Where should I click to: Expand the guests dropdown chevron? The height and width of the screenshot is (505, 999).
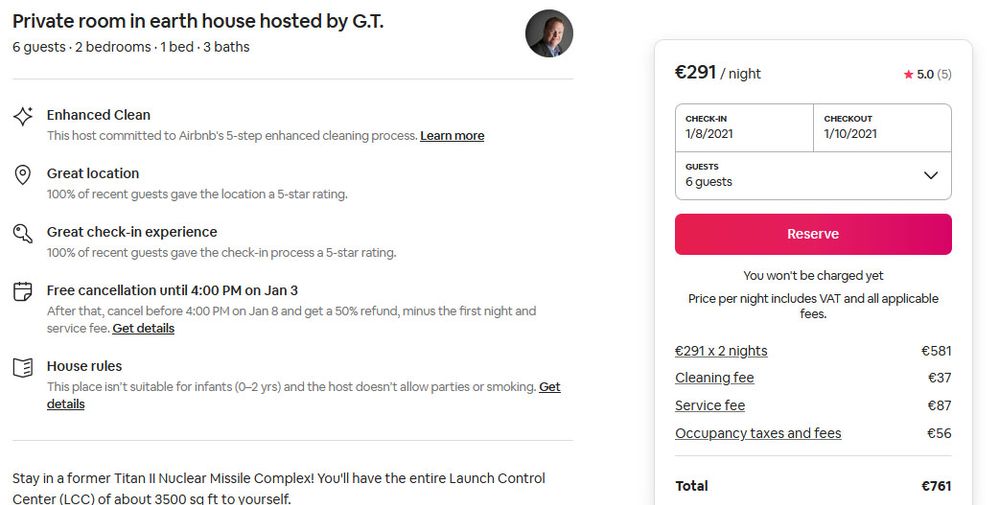click(931, 176)
